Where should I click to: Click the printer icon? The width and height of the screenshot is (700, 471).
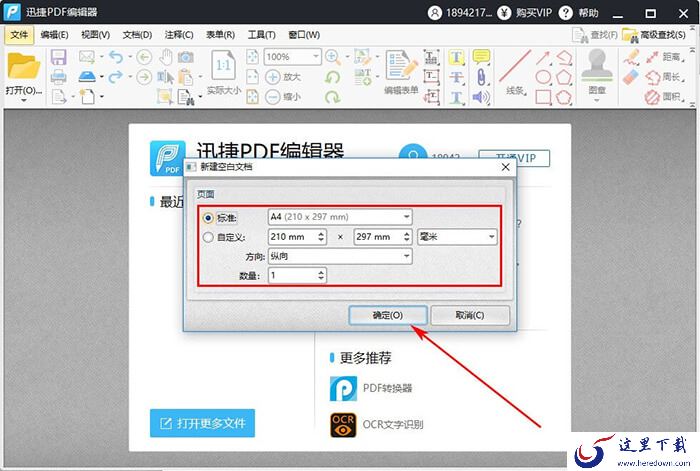58,77
